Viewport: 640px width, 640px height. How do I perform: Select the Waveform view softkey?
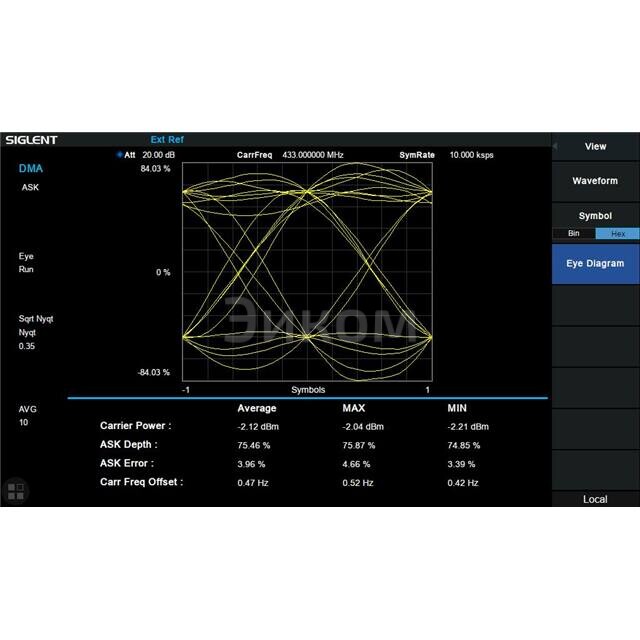(595, 181)
